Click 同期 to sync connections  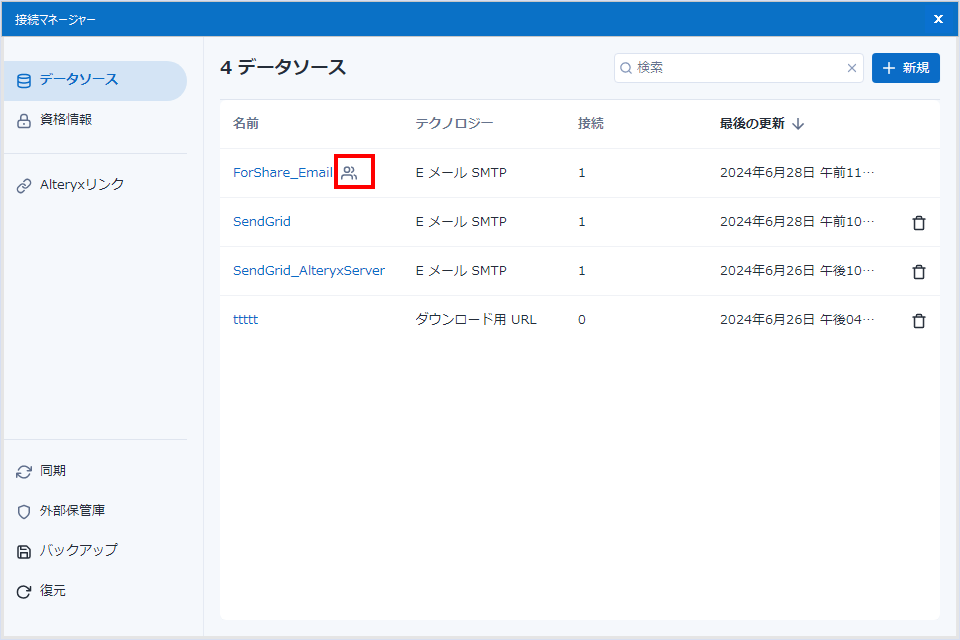click(x=52, y=471)
